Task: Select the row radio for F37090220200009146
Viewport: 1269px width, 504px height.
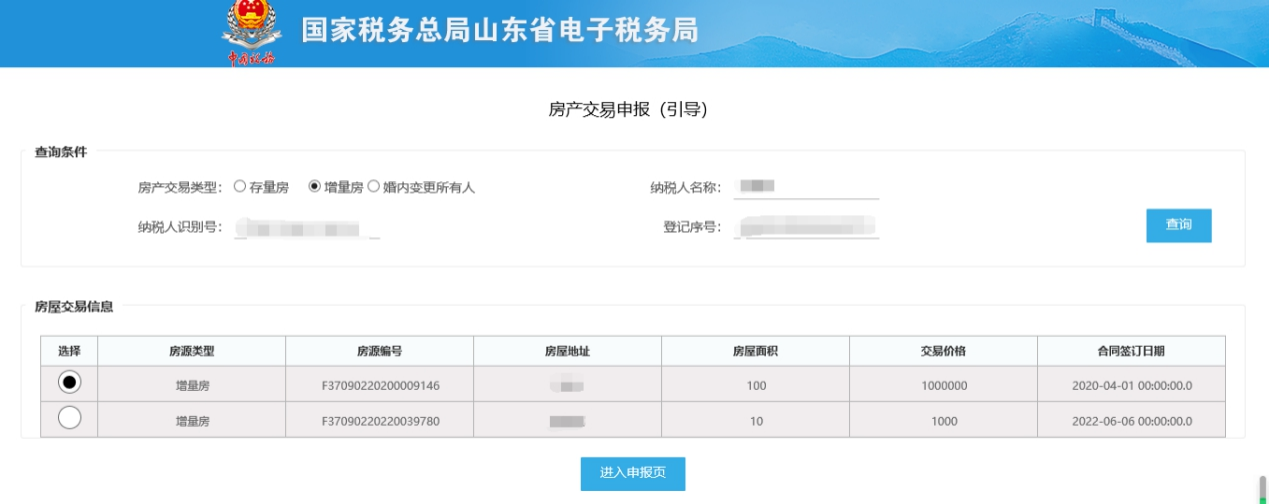Action: [69, 382]
